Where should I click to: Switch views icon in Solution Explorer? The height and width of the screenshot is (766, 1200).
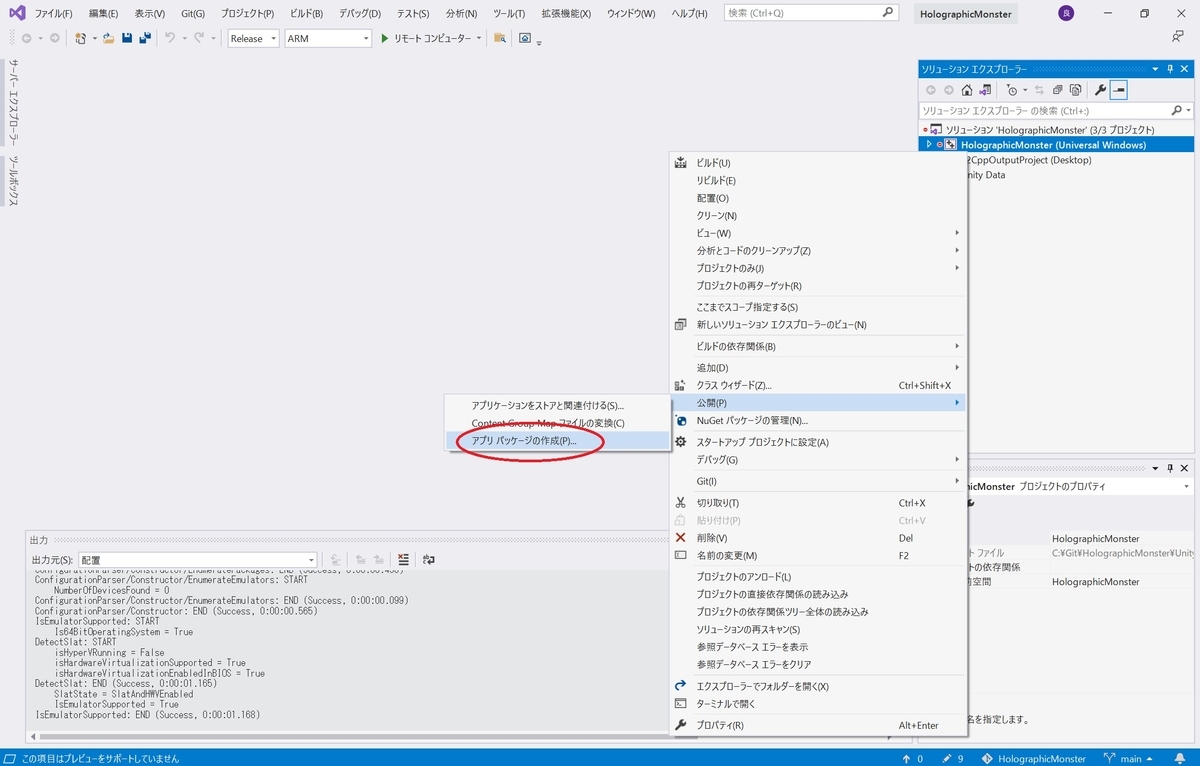[x=985, y=90]
